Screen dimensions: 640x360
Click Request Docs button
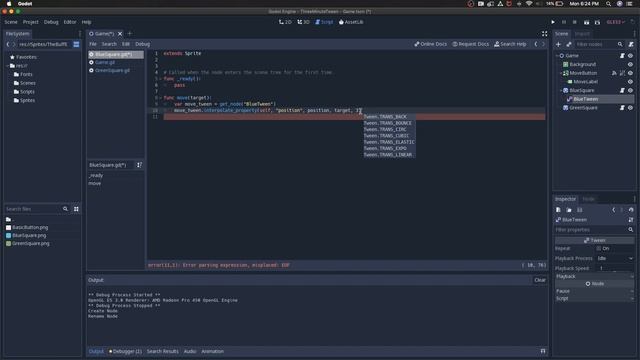click(x=470, y=44)
